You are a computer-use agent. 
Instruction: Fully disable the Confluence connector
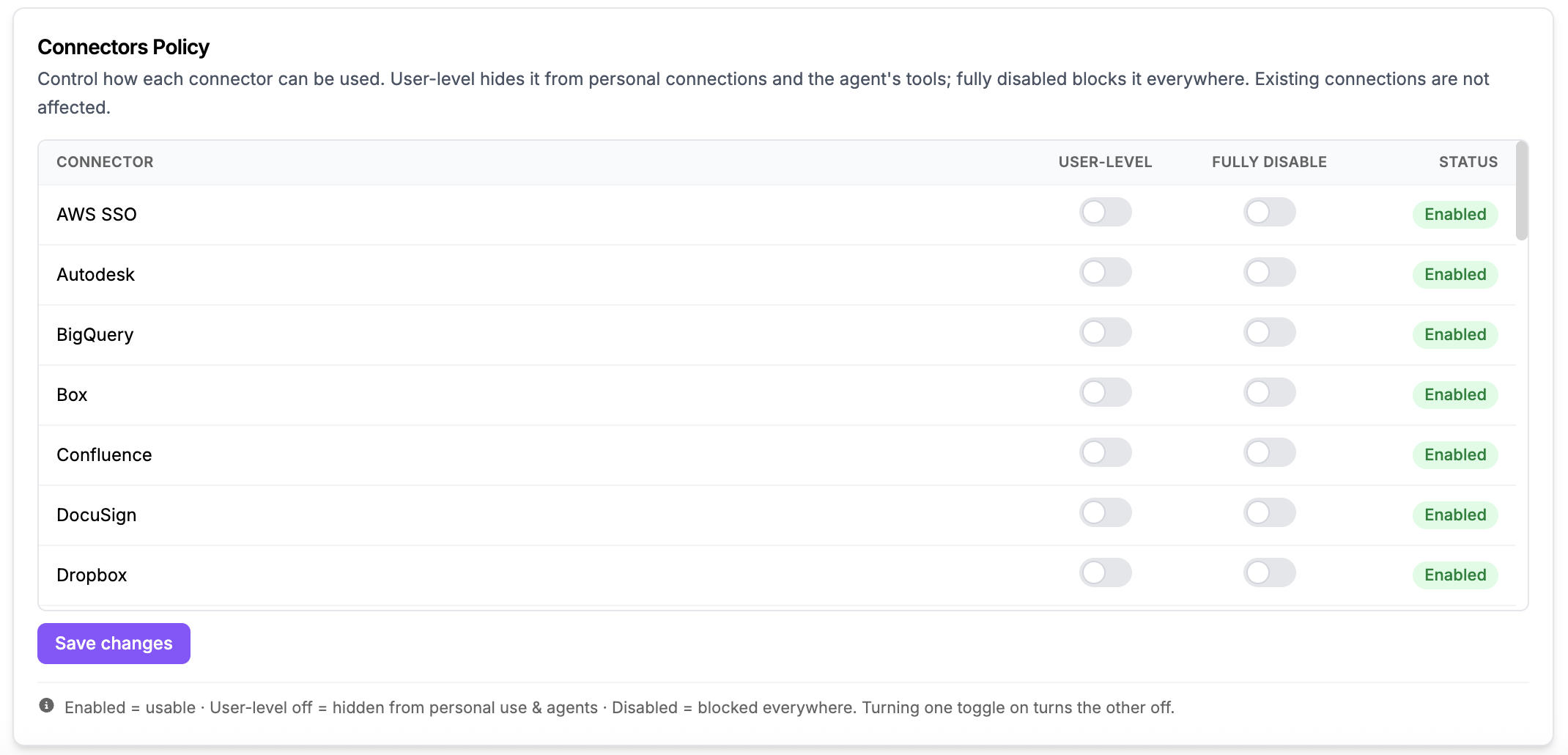[1269, 453]
